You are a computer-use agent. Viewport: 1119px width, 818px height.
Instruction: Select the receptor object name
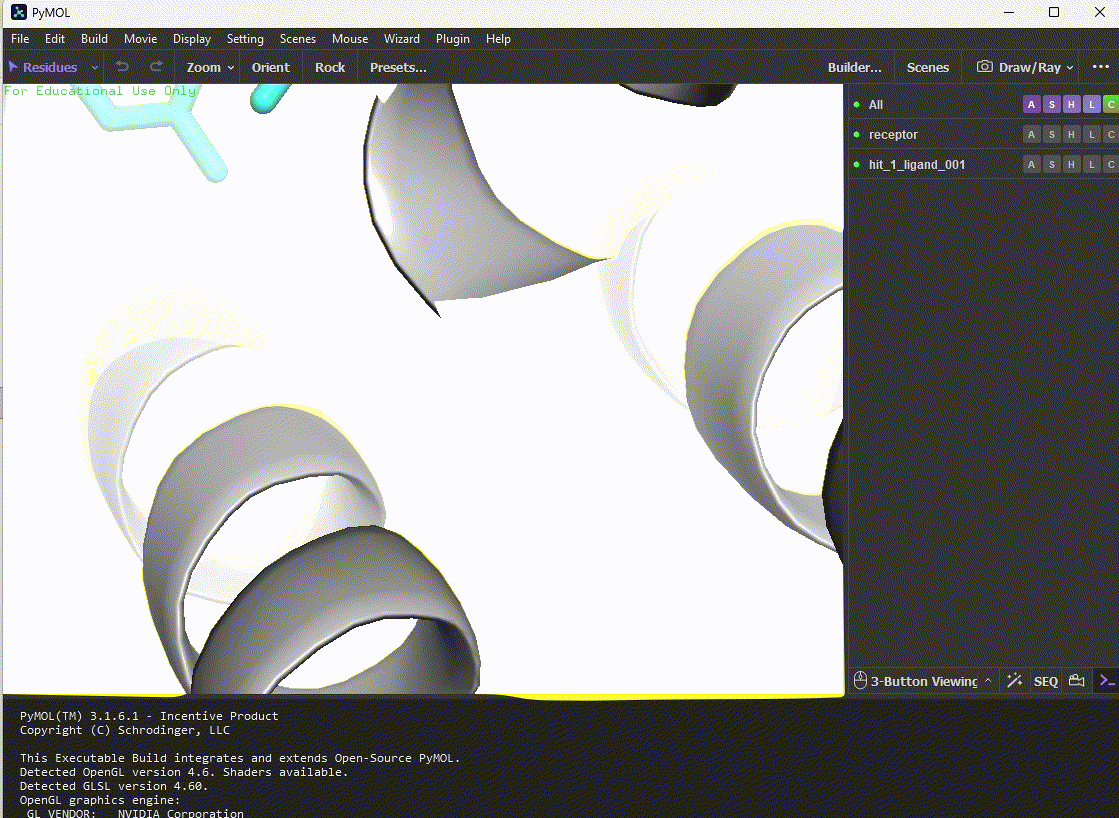coord(893,134)
